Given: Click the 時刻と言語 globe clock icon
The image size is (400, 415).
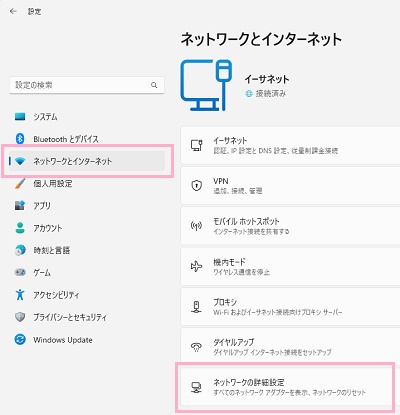Looking at the screenshot, I should pyautogui.click(x=20, y=250).
